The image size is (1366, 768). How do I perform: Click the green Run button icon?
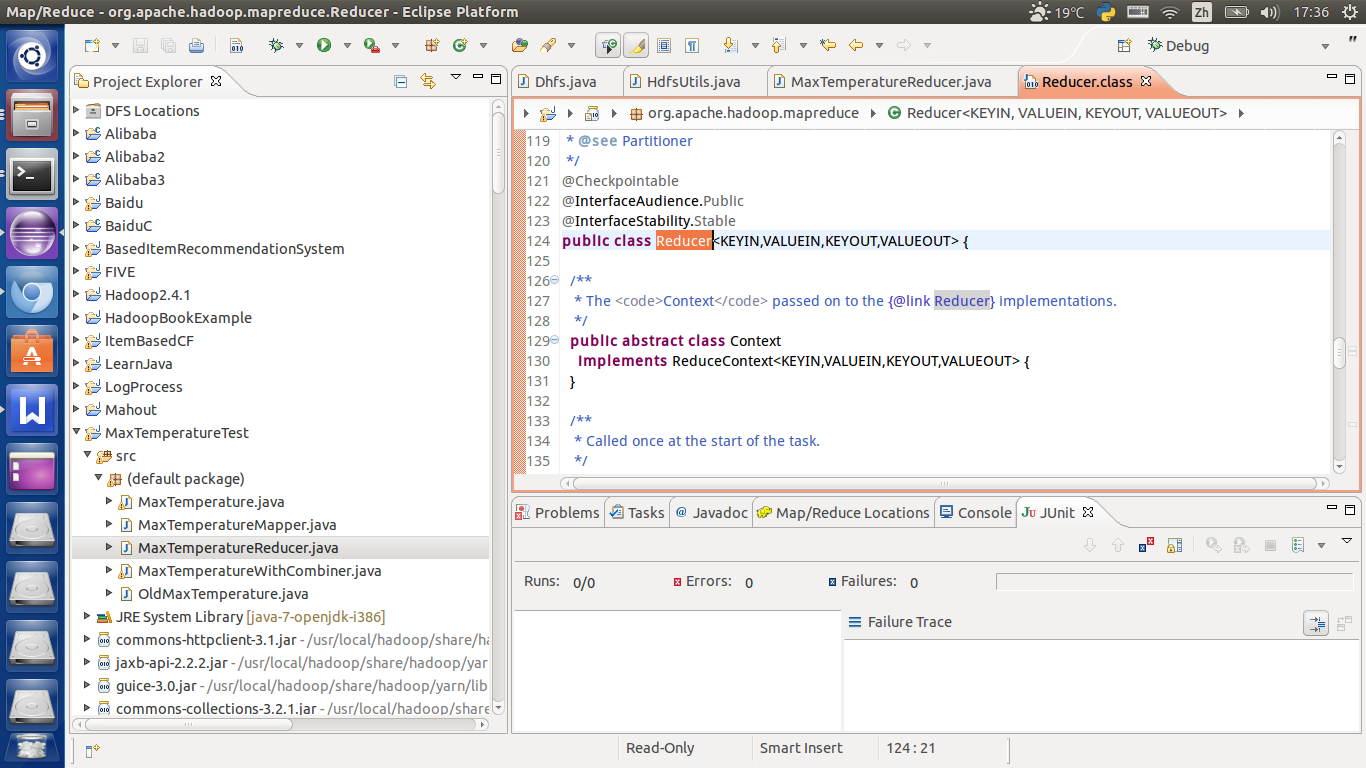coord(324,46)
